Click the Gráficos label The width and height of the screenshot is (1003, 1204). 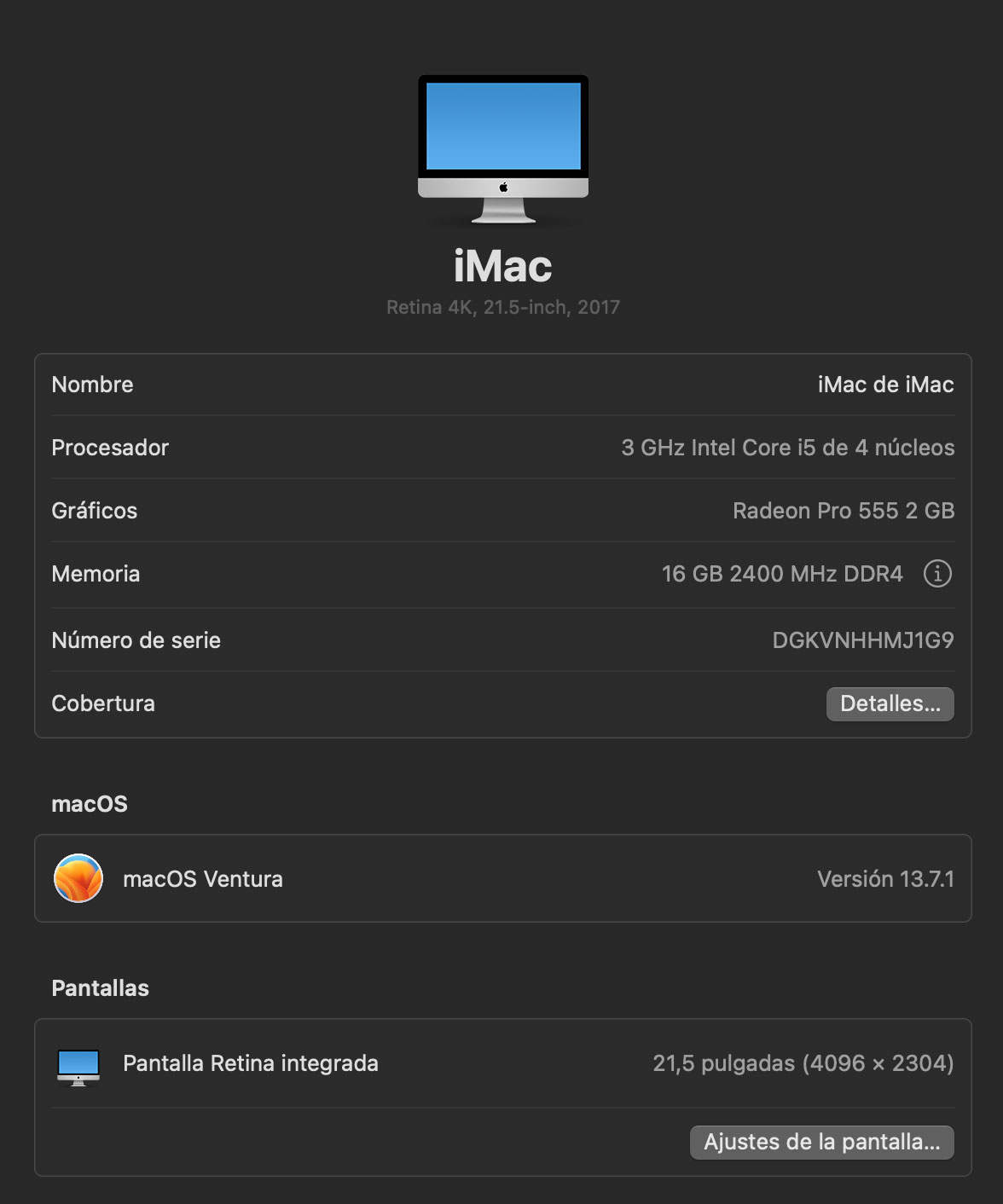94,511
